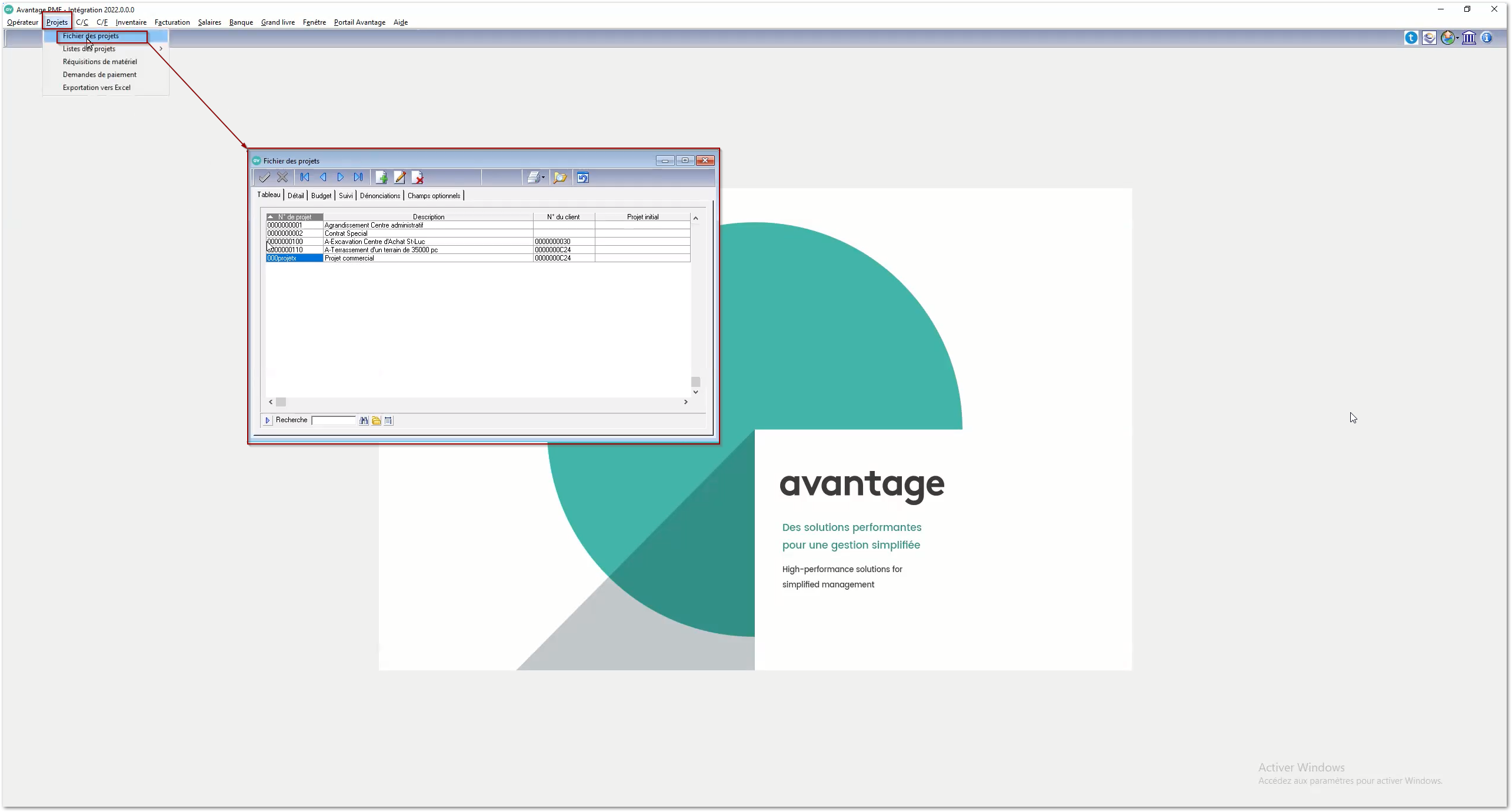The image size is (1512, 812).
Task: Expand the globe icon dropdown arrow
Action: tap(1457, 38)
